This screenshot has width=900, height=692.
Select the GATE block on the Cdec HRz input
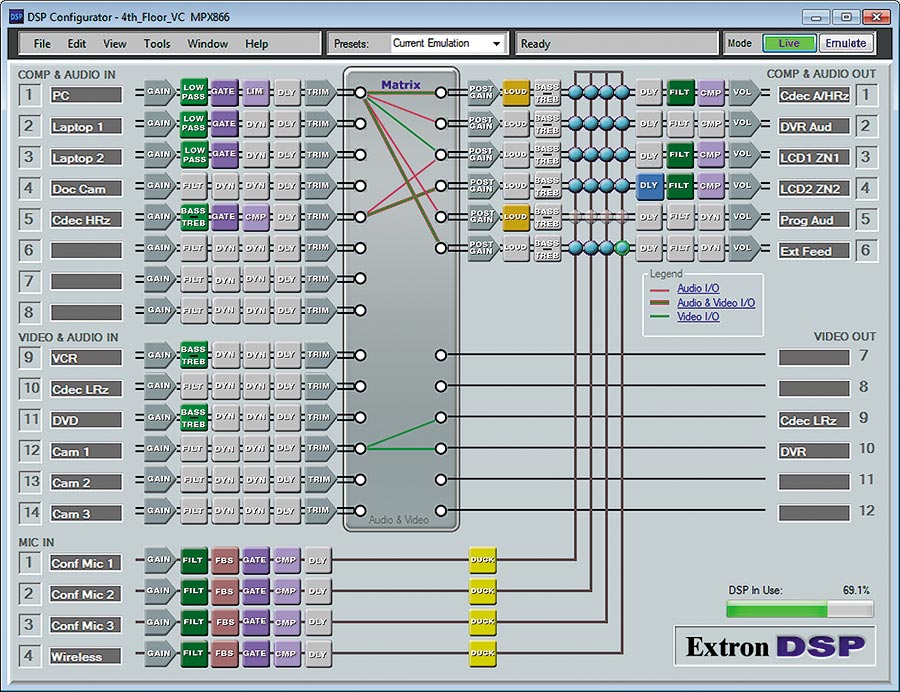click(222, 219)
